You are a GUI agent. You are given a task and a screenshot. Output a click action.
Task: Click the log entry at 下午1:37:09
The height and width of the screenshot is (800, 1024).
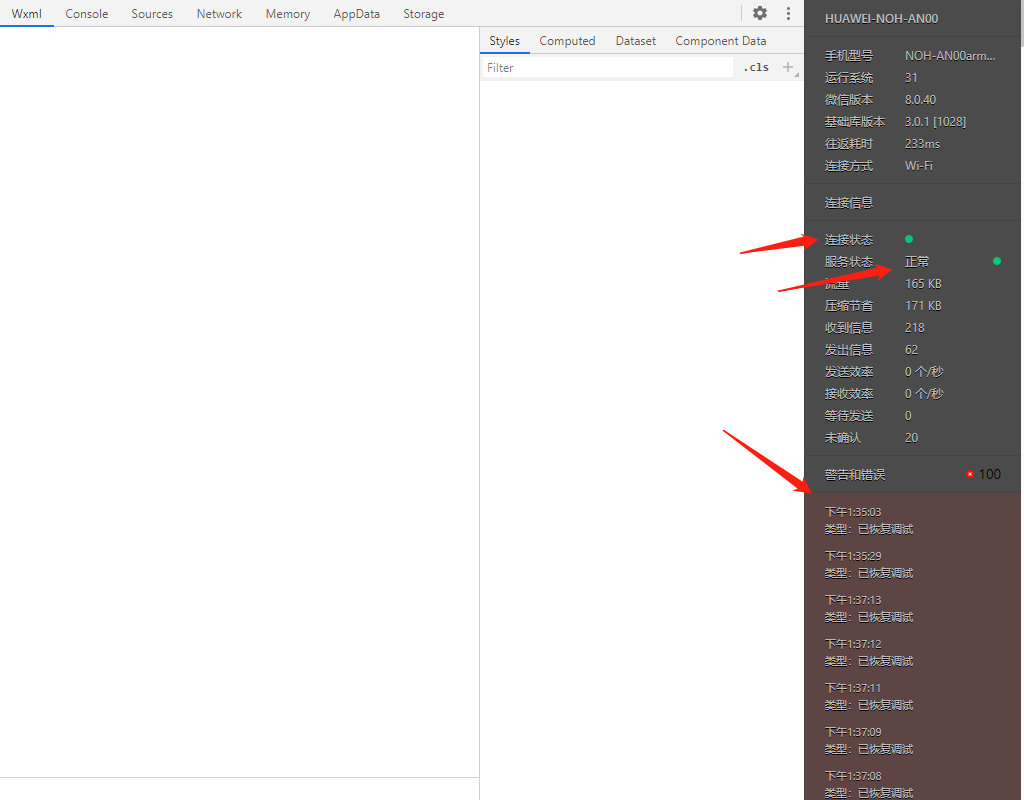tap(869, 741)
